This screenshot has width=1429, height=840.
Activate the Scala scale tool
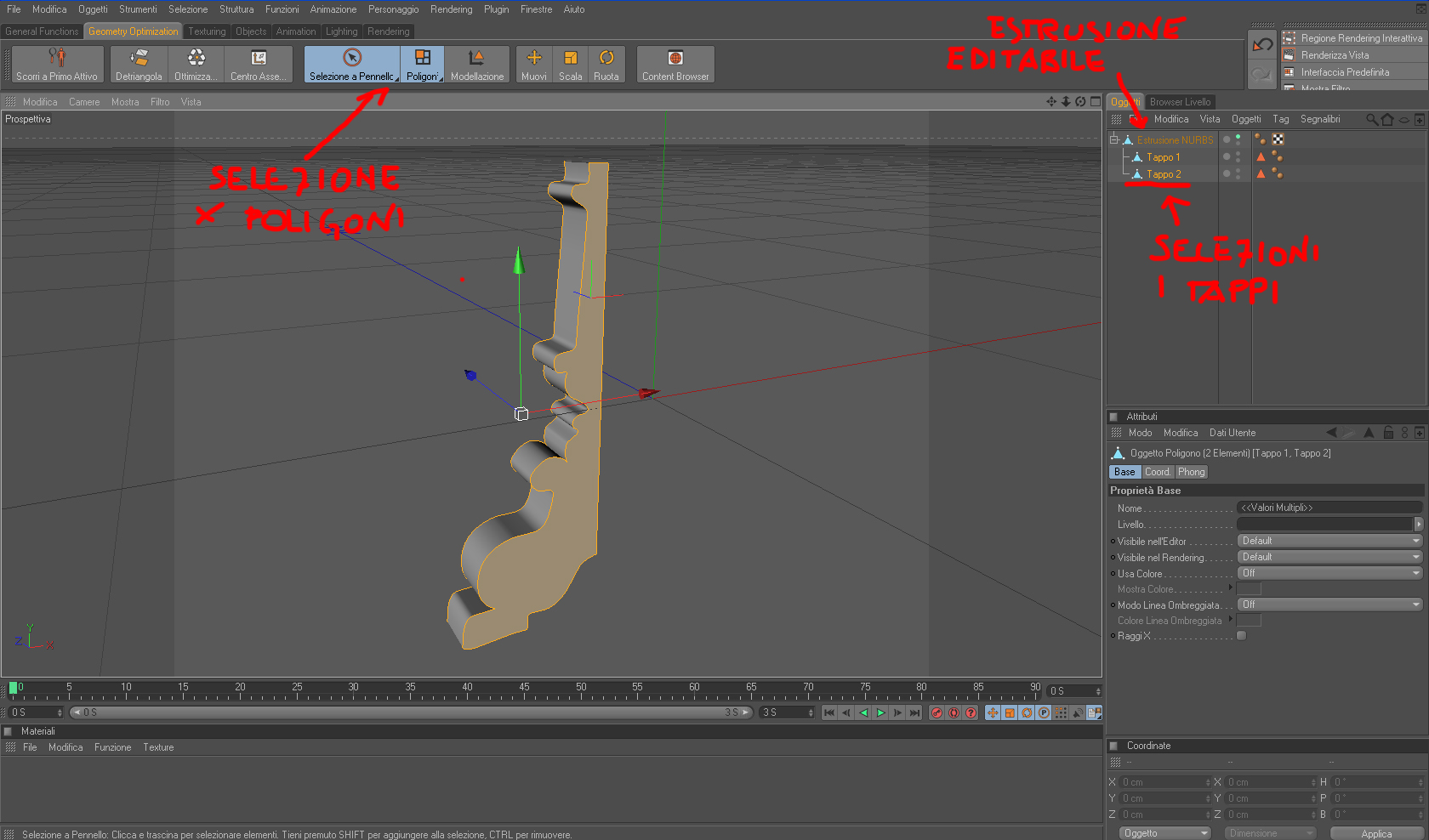coord(571,65)
